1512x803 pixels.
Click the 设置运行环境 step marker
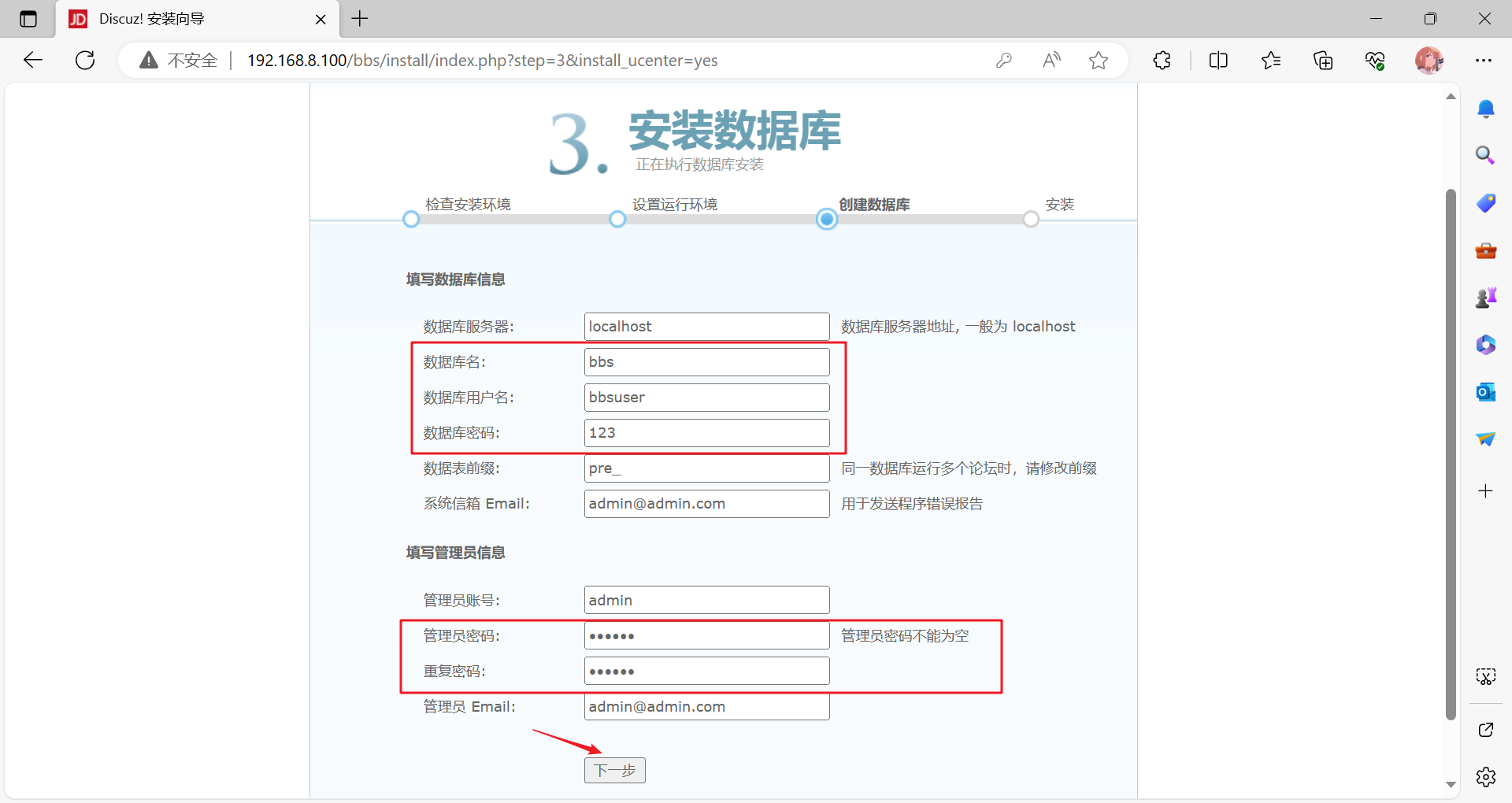pyautogui.click(x=617, y=219)
